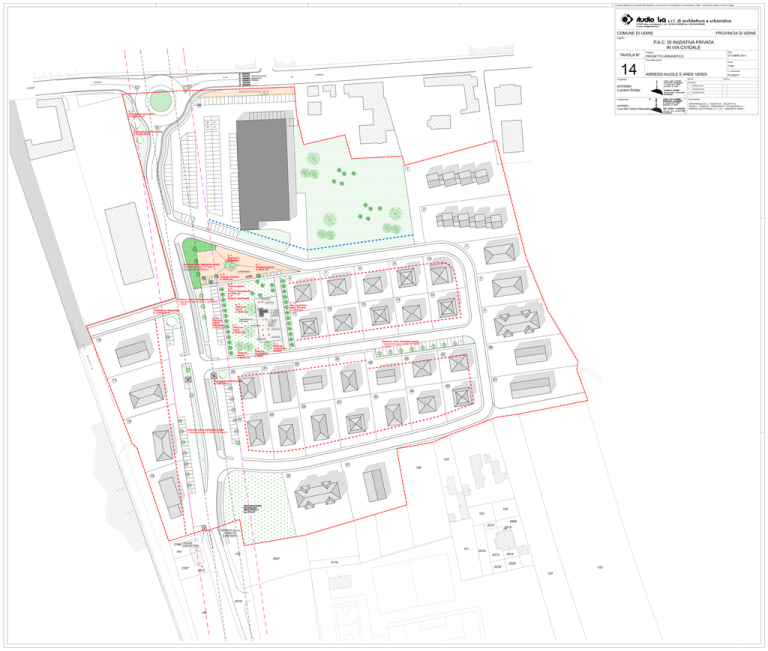Click the 'ARREDO AIUOLE E AREE VERDI' heading
Screen dimensions: 768x651
679,74
